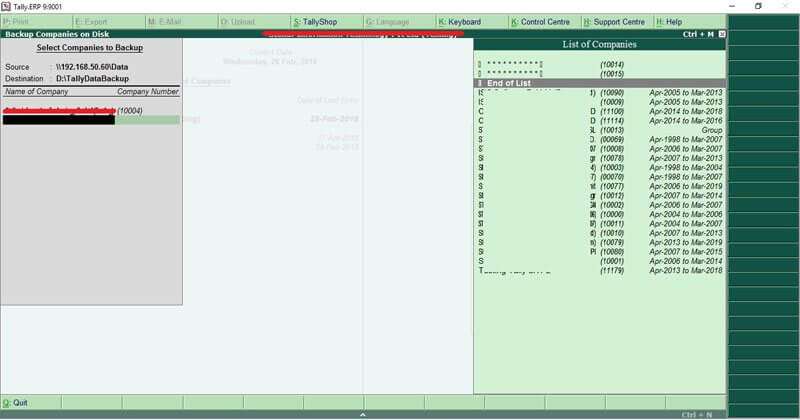
Task: Select the highlighted company name input field
Action: (x=91, y=120)
